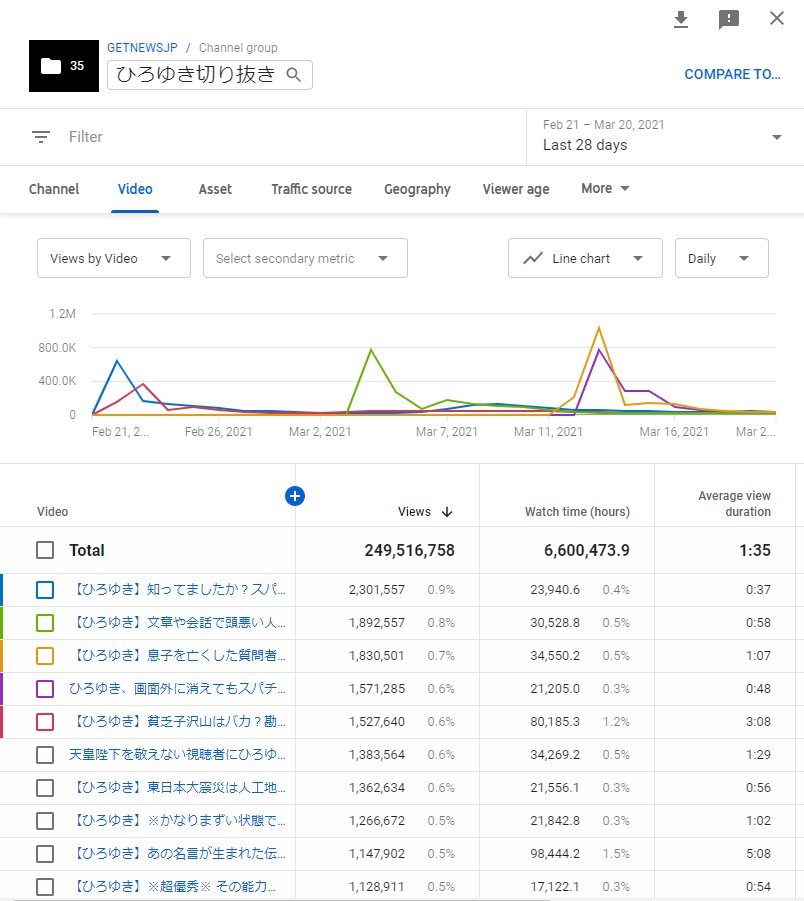Viewport: 804px width, 901px height.
Task: Toggle green checkbox for 文章や会話 video
Action: coord(45,622)
